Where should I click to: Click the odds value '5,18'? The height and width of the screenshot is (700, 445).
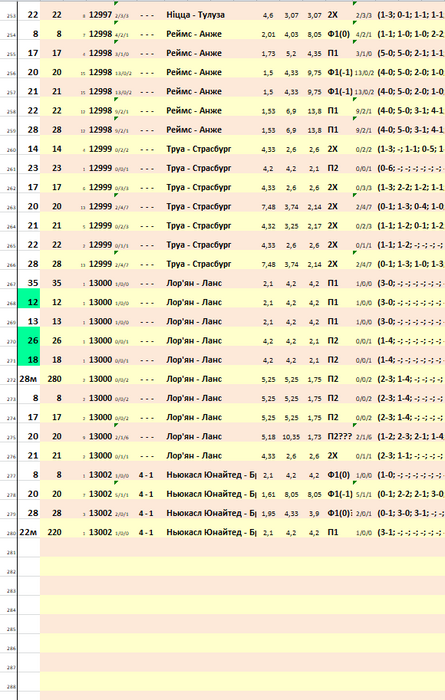(x=268, y=437)
